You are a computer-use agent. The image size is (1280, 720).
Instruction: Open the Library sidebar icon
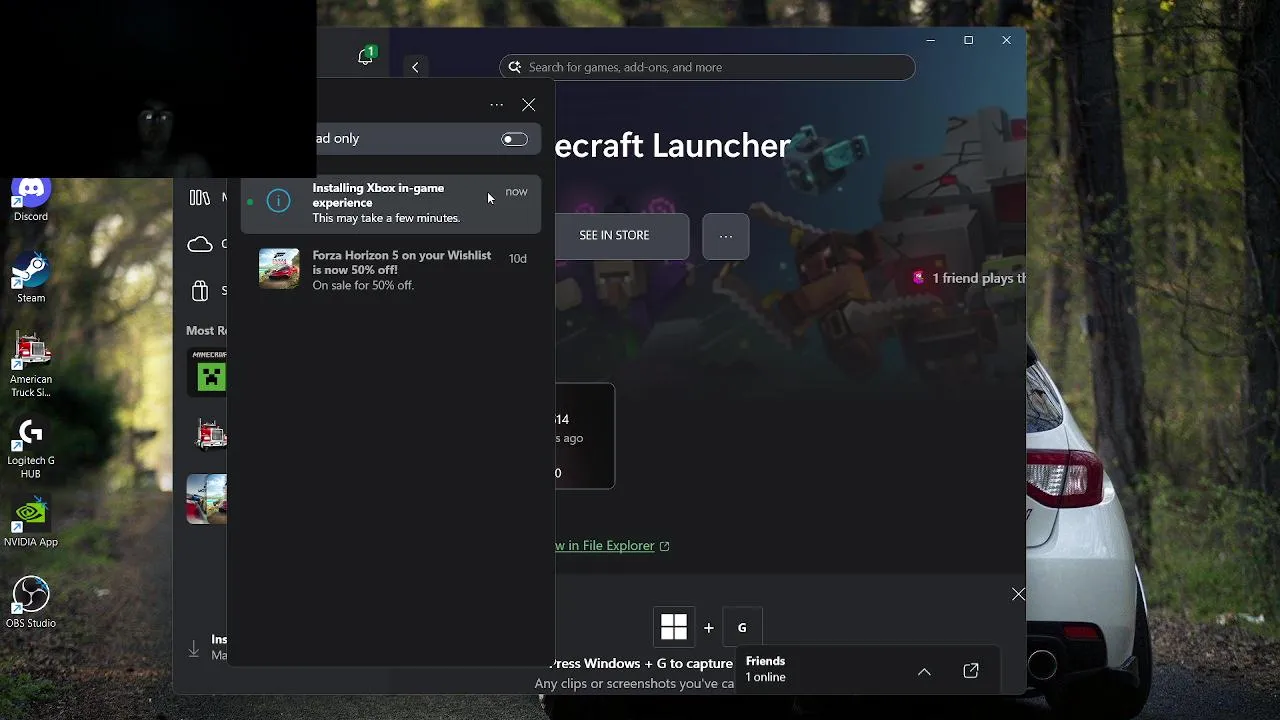coord(200,197)
